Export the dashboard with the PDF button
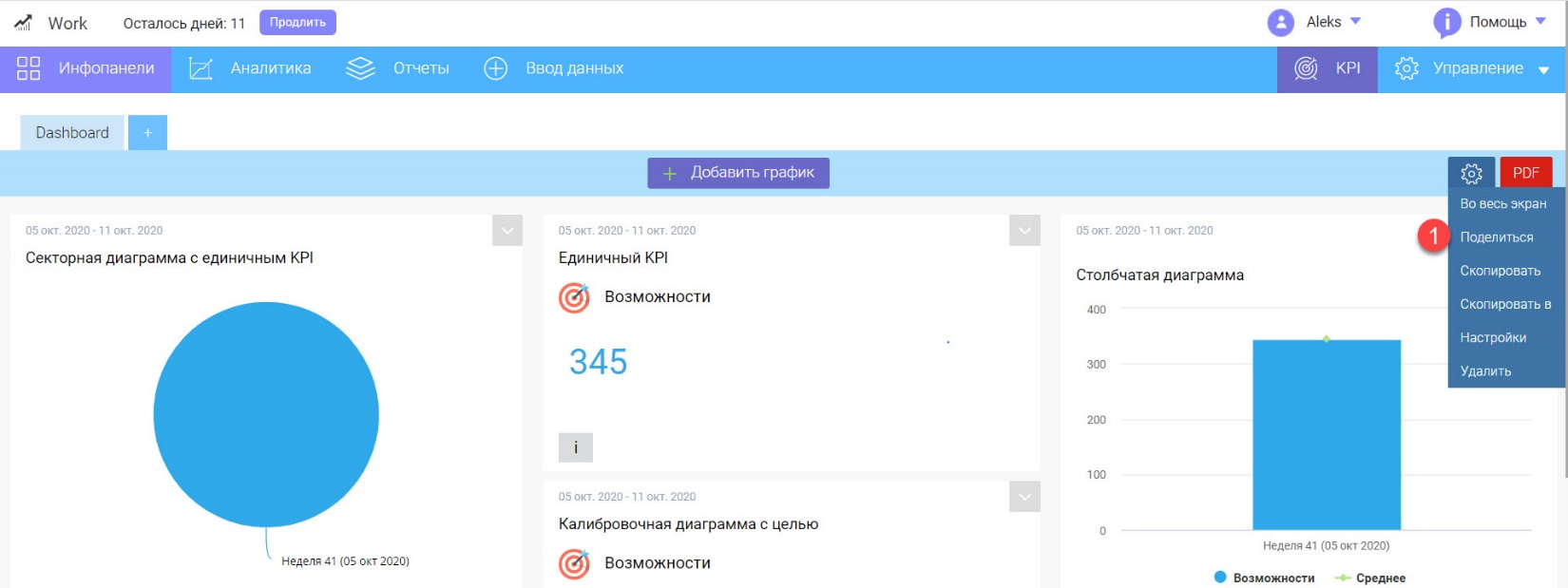This screenshot has height=588, width=1568. [x=1525, y=173]
